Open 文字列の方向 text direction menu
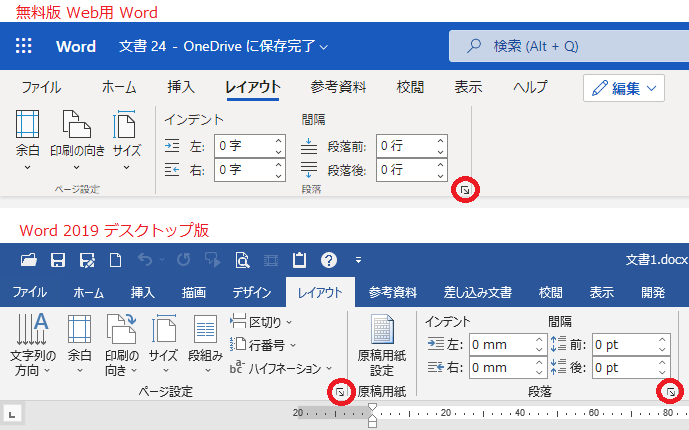Screen dimensions: 689x430 tap(33, 345)
